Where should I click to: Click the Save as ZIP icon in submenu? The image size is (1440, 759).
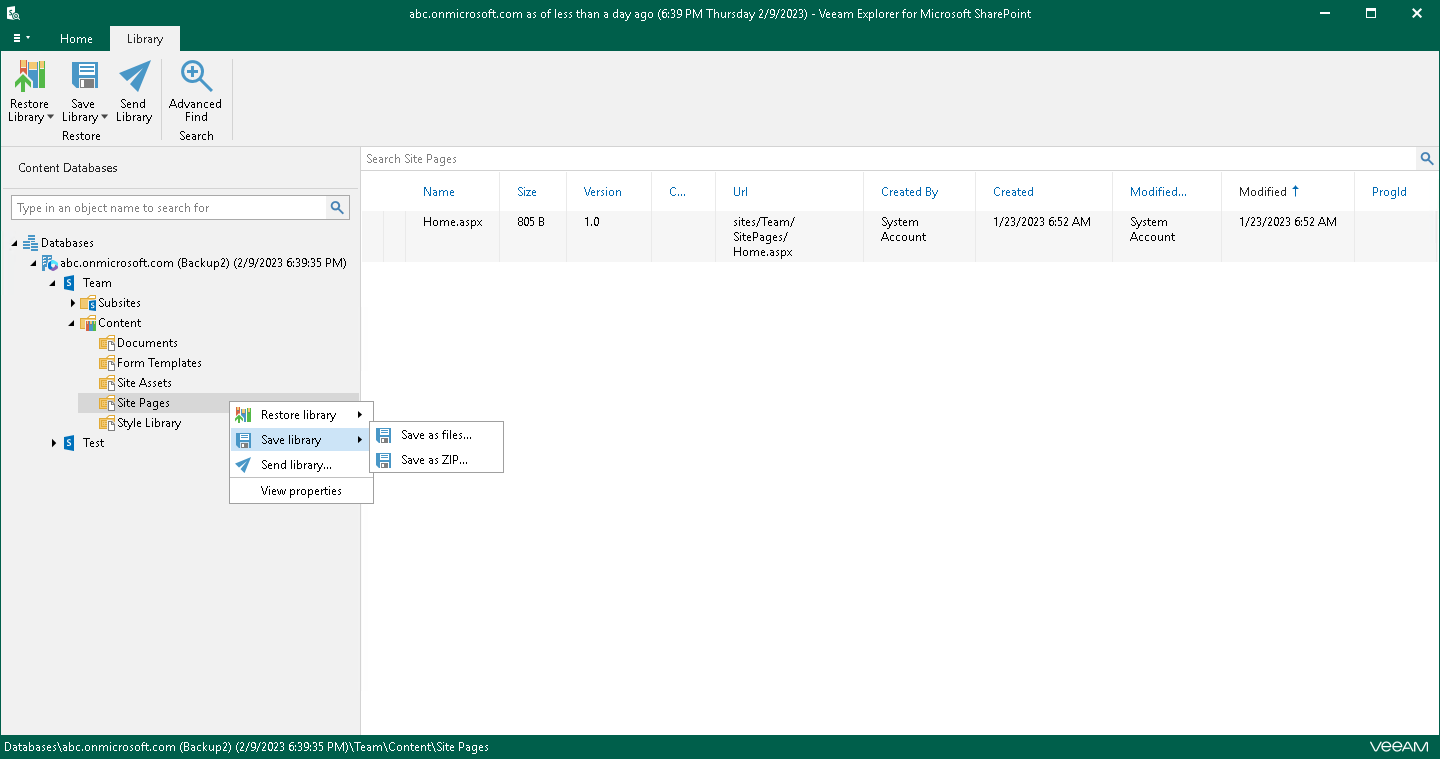click(384, 460)
